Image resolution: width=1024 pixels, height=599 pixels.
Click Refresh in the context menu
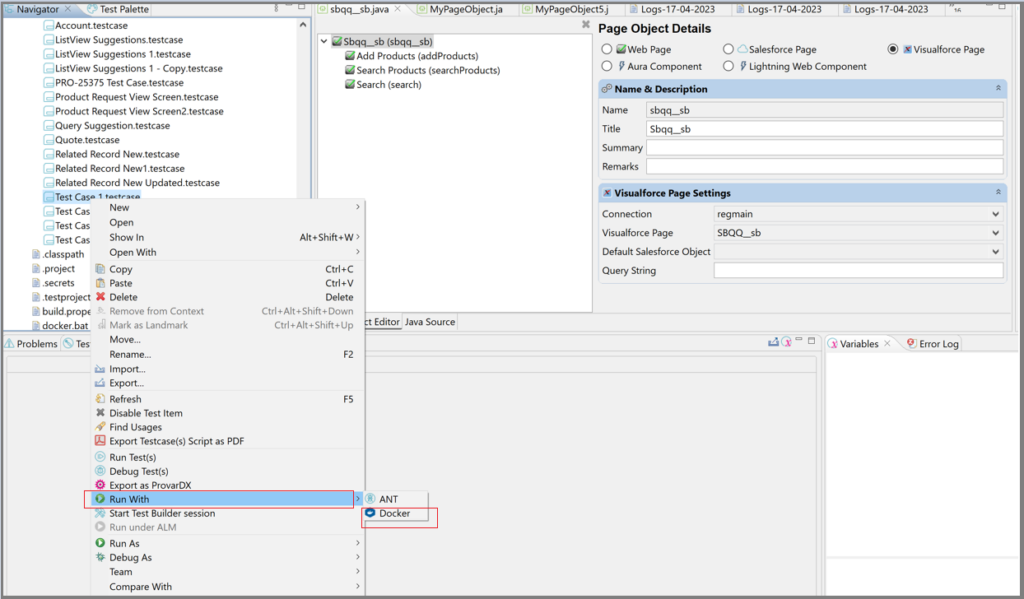pyautogui.click(x=125, y=399)
